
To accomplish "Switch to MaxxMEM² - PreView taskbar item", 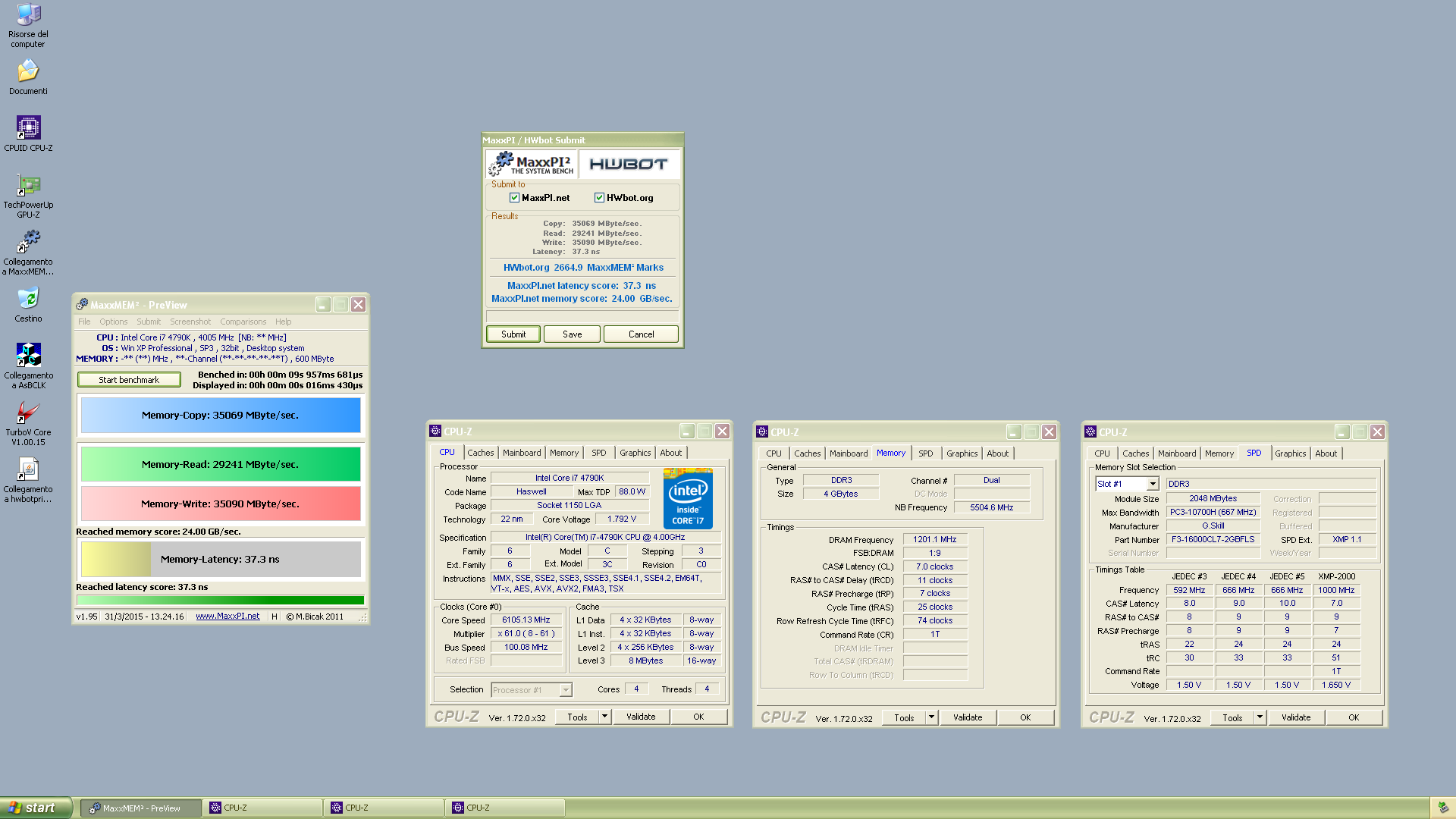I will [141, 808].
